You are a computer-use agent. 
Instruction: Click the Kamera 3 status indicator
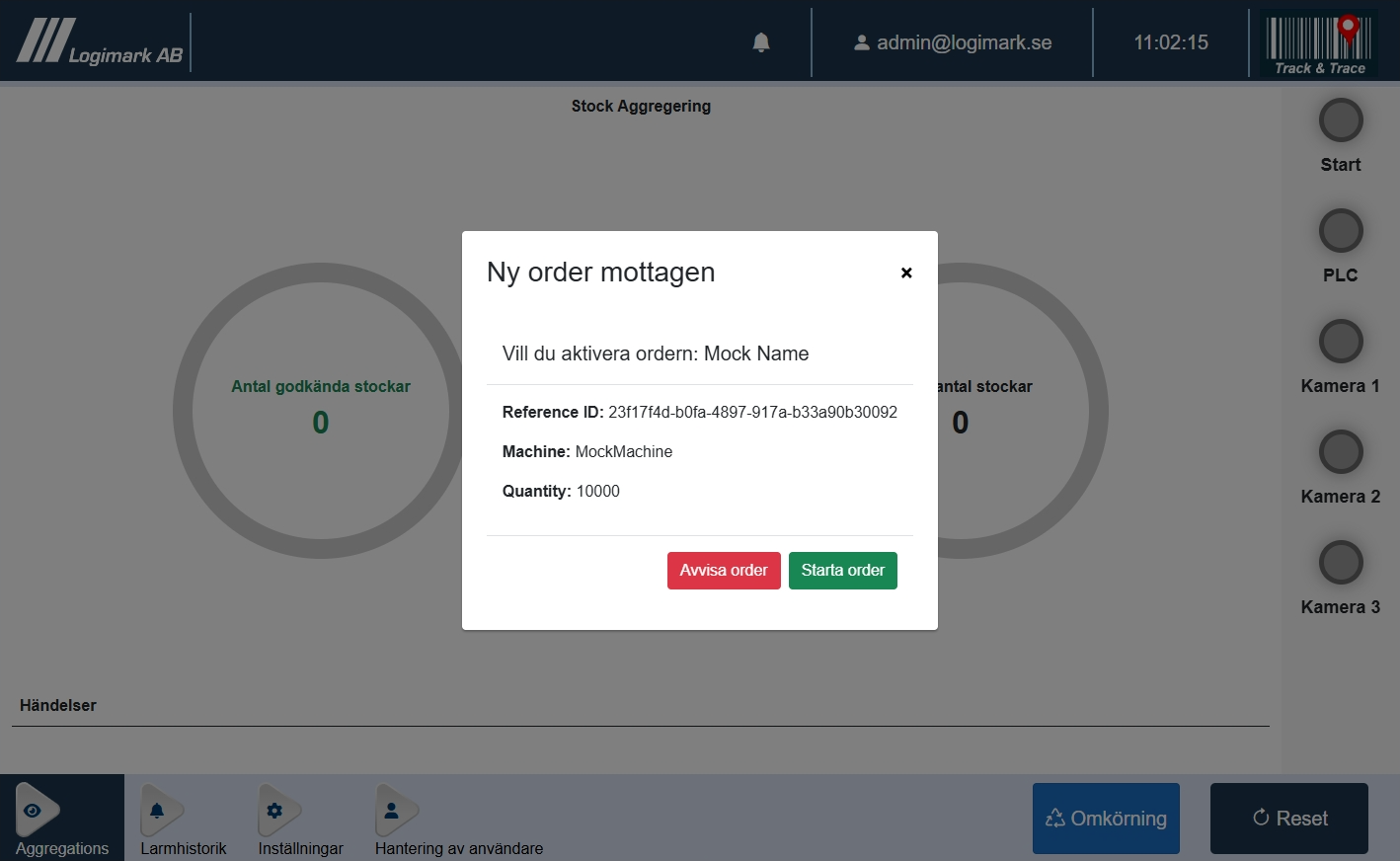1340,563
